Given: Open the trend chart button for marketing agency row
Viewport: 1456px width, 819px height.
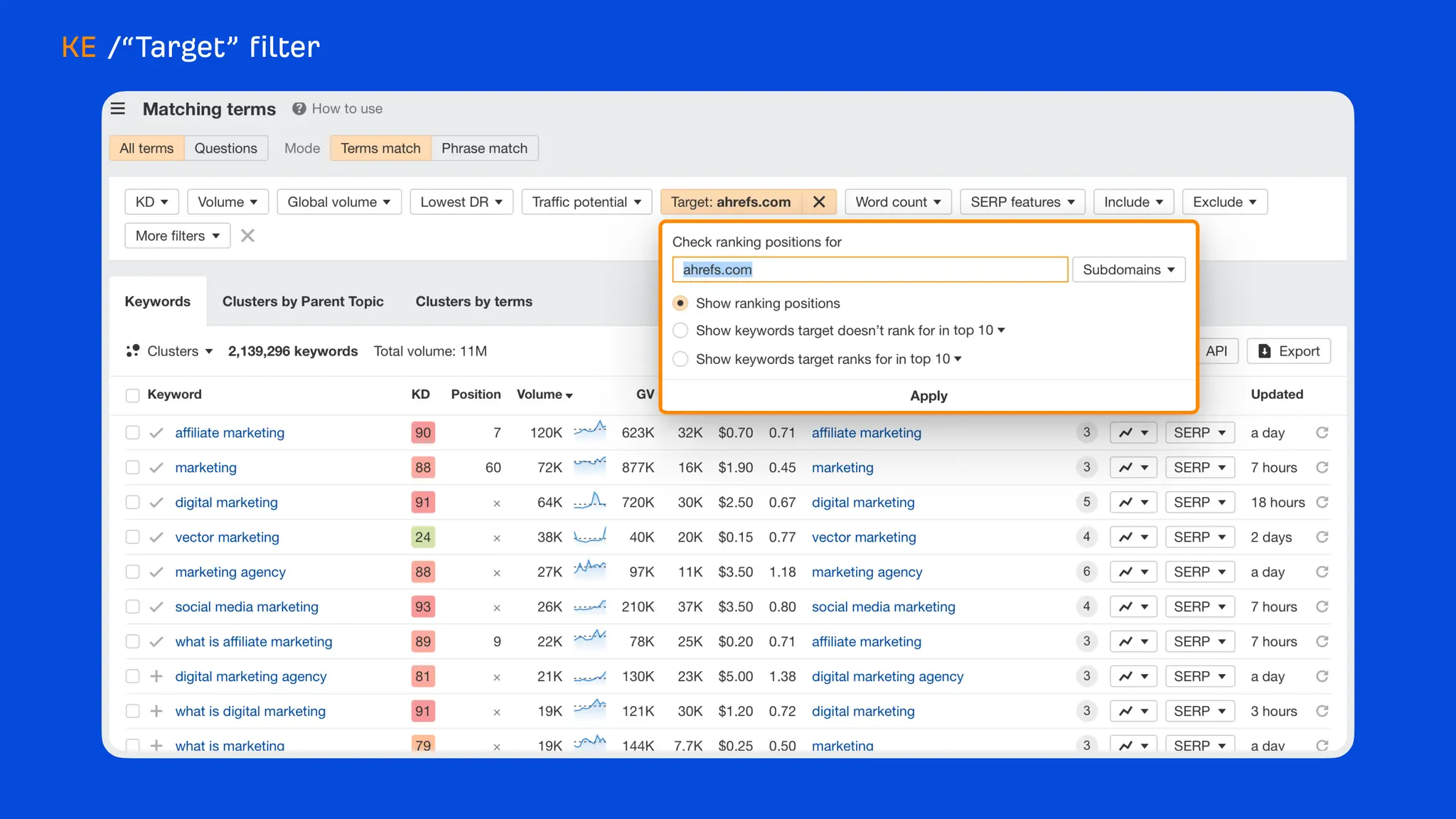Looking at the screenshot, I should click(1133, 572).
